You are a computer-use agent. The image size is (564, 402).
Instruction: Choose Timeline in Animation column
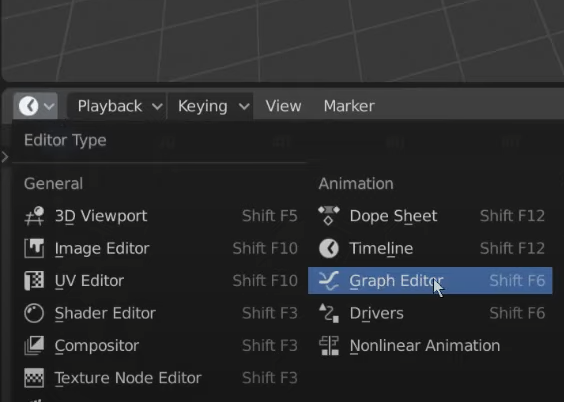coord(430,248)
